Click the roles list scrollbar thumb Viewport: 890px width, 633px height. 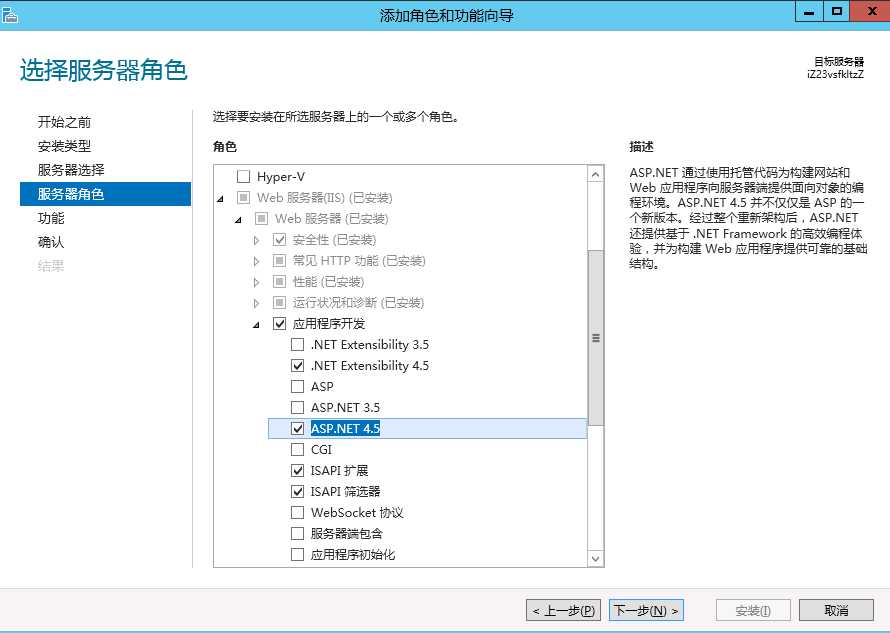click(x=595, y=338)
